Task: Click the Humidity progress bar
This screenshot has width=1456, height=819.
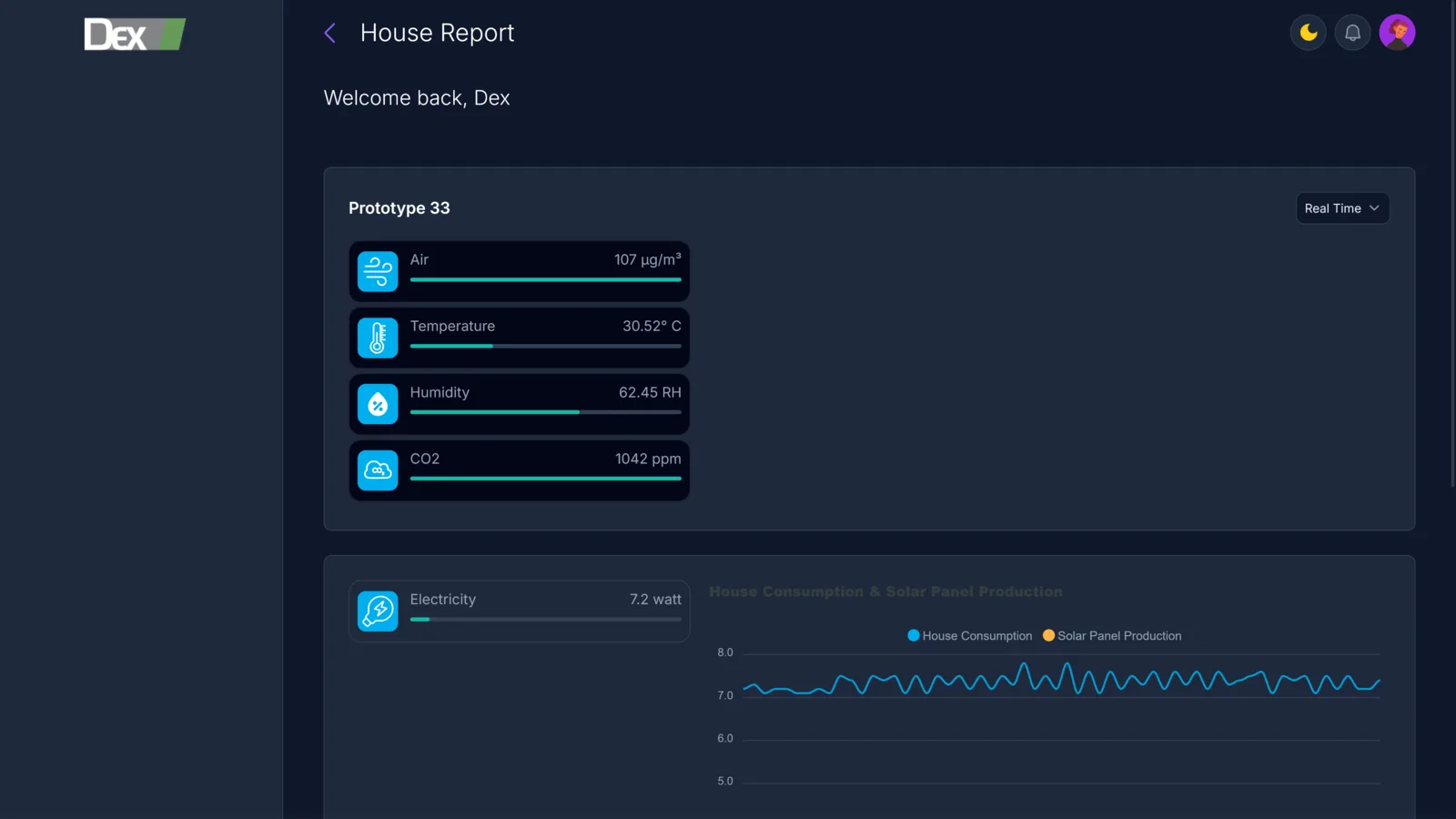Action: pyautogui.click(x=545, y=412)
